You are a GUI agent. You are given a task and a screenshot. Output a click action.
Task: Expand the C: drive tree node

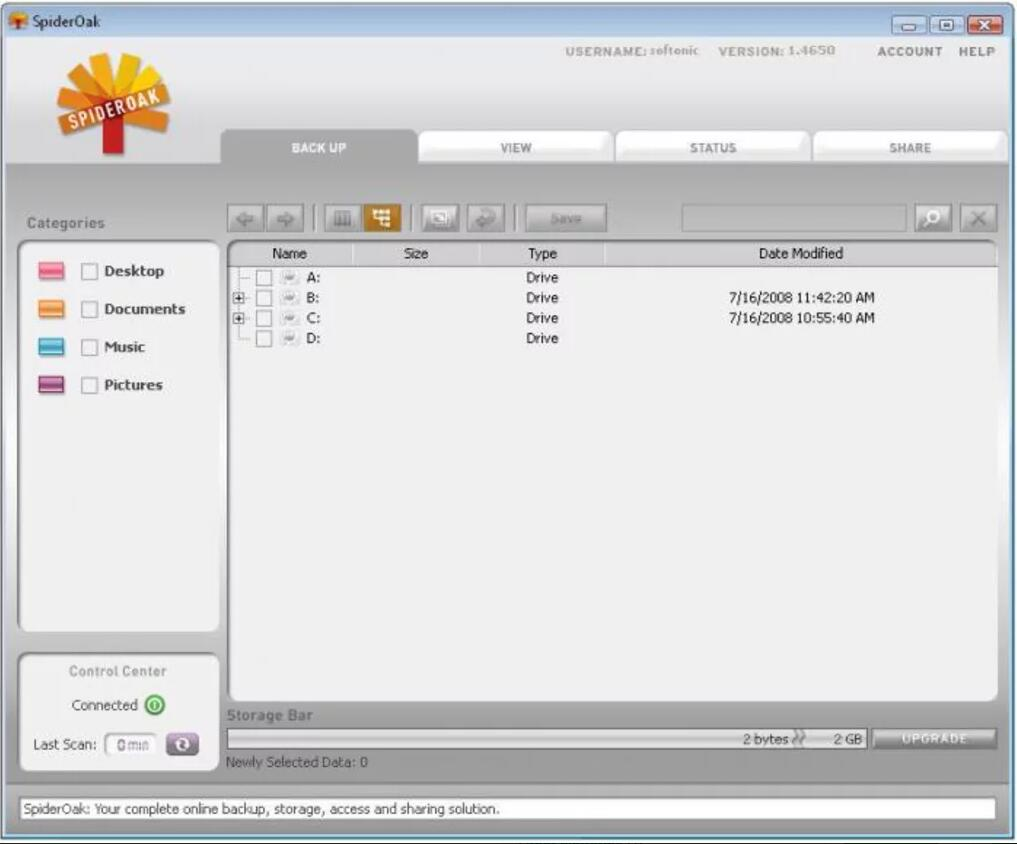click(x=238, y=318)
